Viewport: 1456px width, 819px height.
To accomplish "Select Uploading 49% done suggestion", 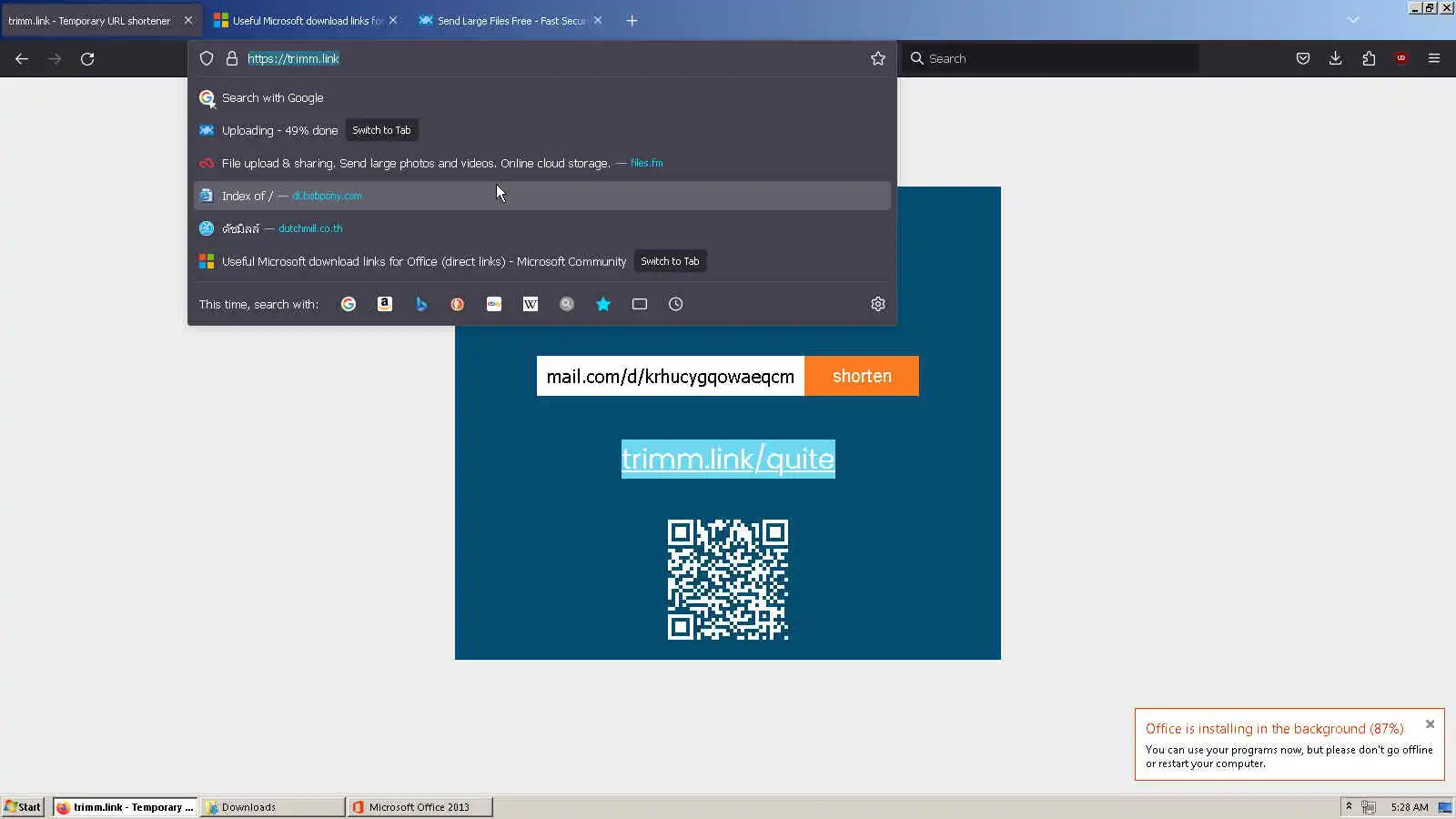I will click(542, 130).
